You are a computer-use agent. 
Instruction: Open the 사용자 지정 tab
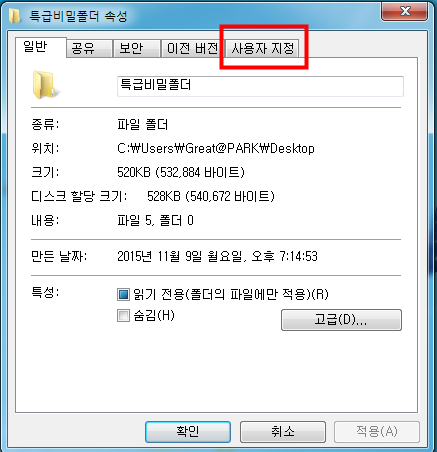(x=262, y=49)
